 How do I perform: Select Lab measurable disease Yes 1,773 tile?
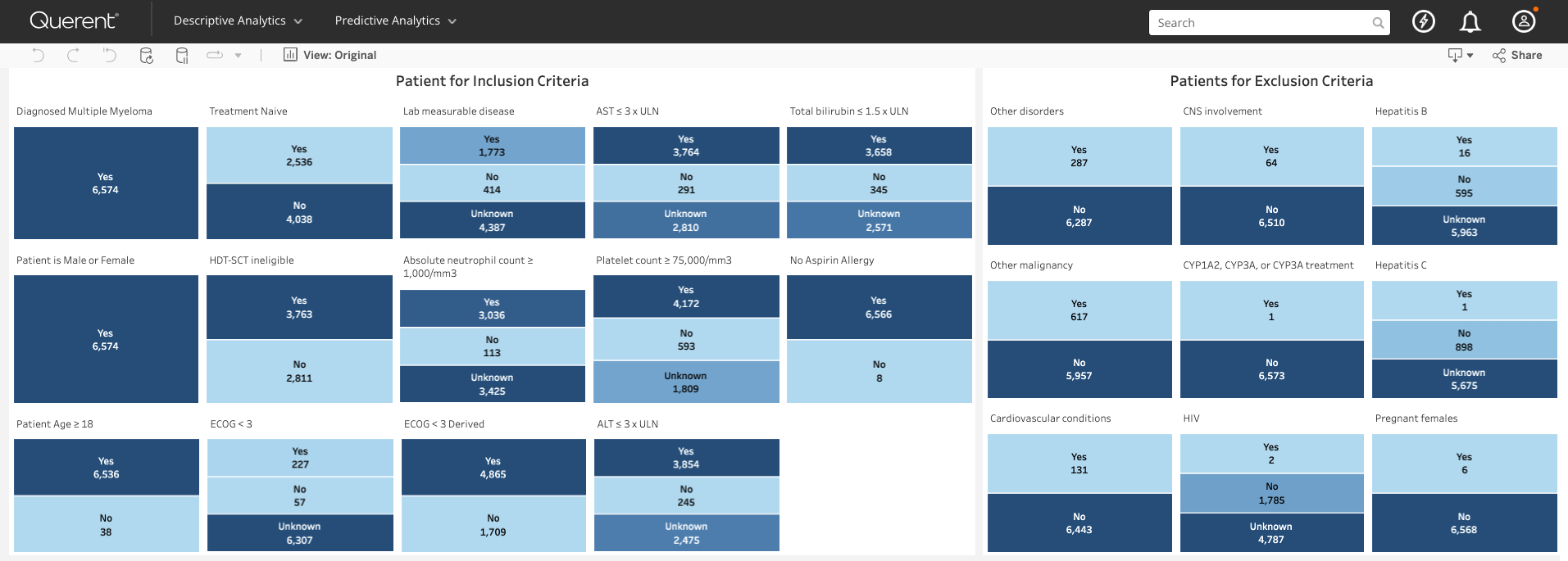[492, 145]
